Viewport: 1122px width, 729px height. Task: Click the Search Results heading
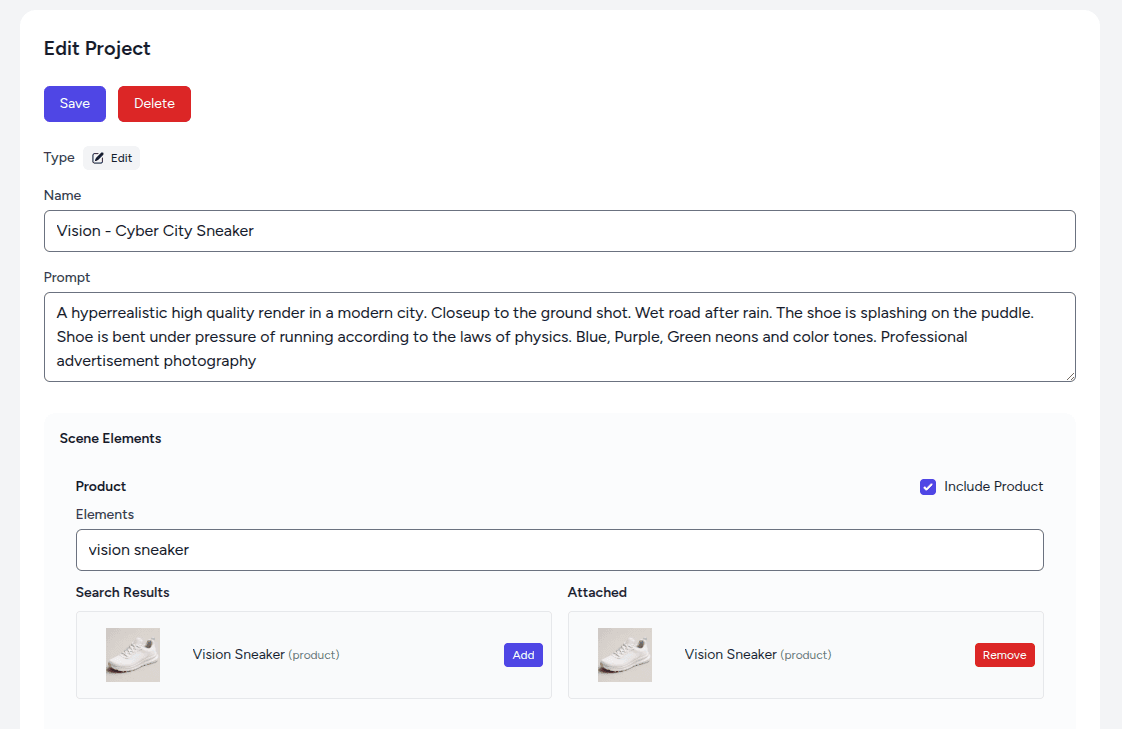(x=122, y=592)
